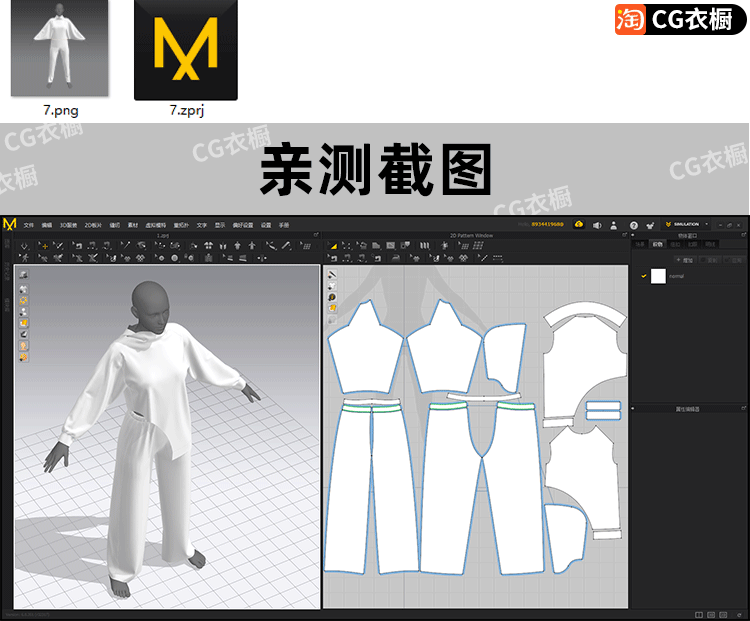Switch to the 织物 tab
This screenshot has width=750, height=621.
coord(657,243)
